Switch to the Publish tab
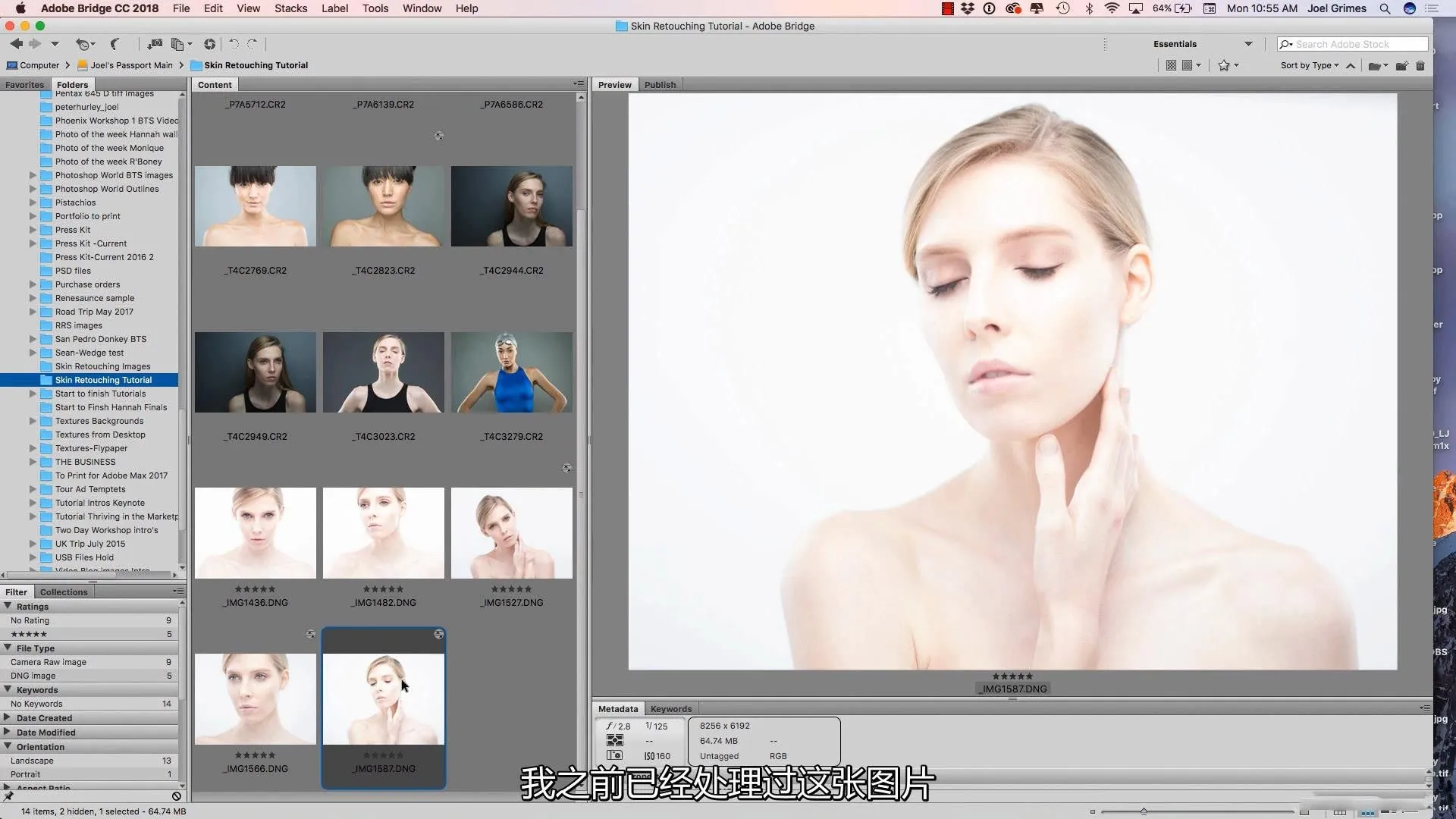1456x819 pixels. click(660, 84)
